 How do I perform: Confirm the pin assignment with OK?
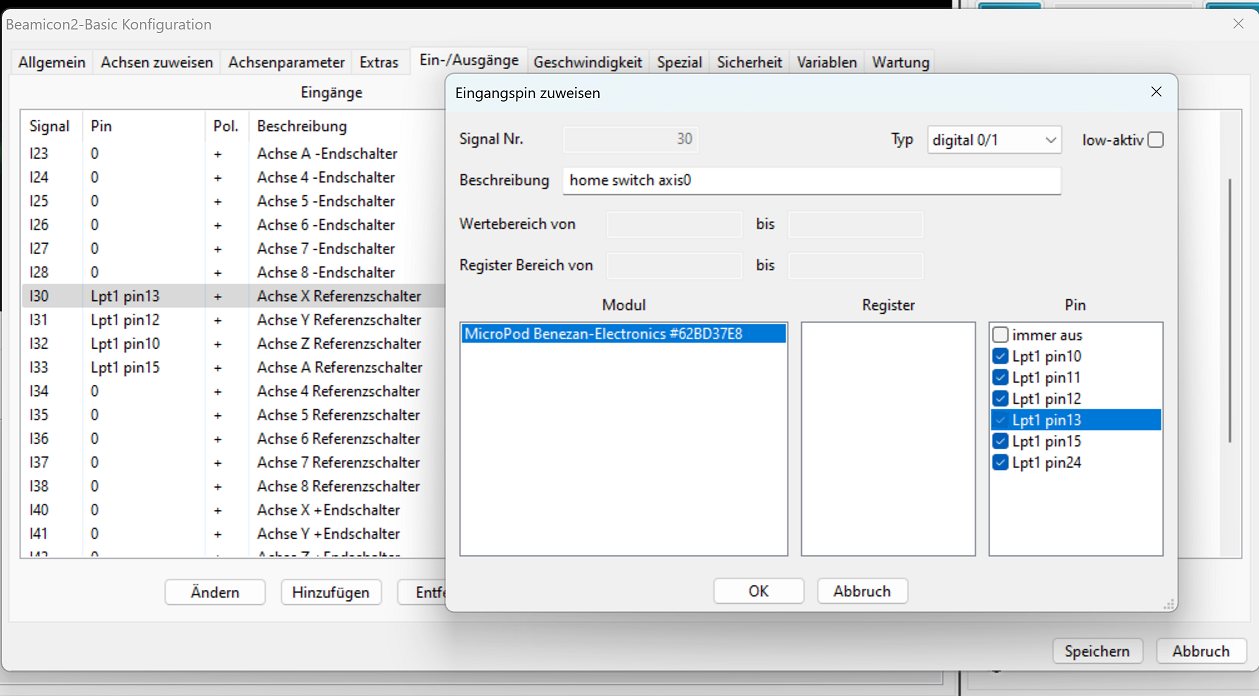[x=758, y=591]
